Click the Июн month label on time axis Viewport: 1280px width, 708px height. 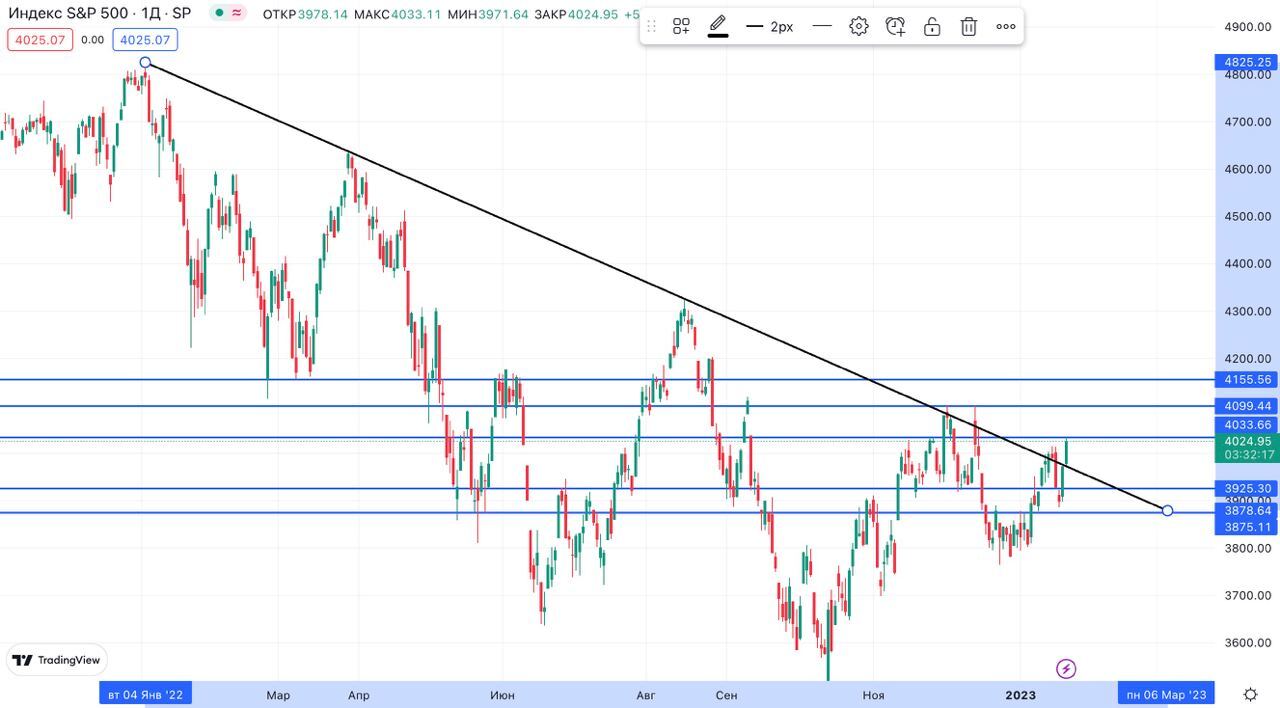[503, 695]
